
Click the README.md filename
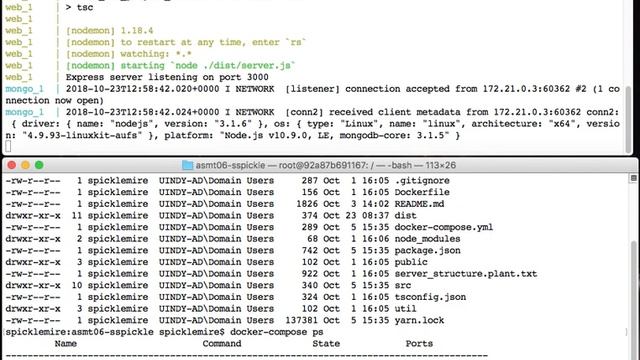[419, 204]
